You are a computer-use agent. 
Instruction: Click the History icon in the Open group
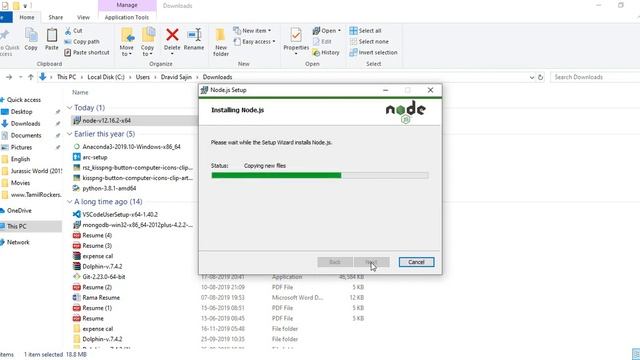326,52
